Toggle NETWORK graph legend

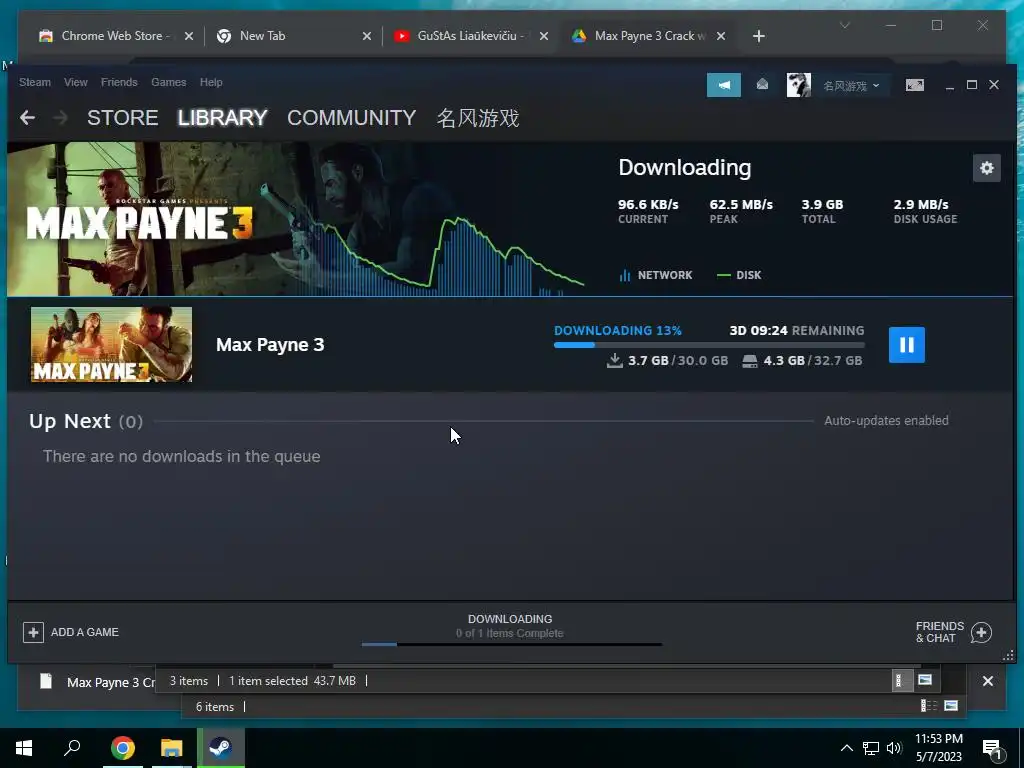(x=656, y=276)
